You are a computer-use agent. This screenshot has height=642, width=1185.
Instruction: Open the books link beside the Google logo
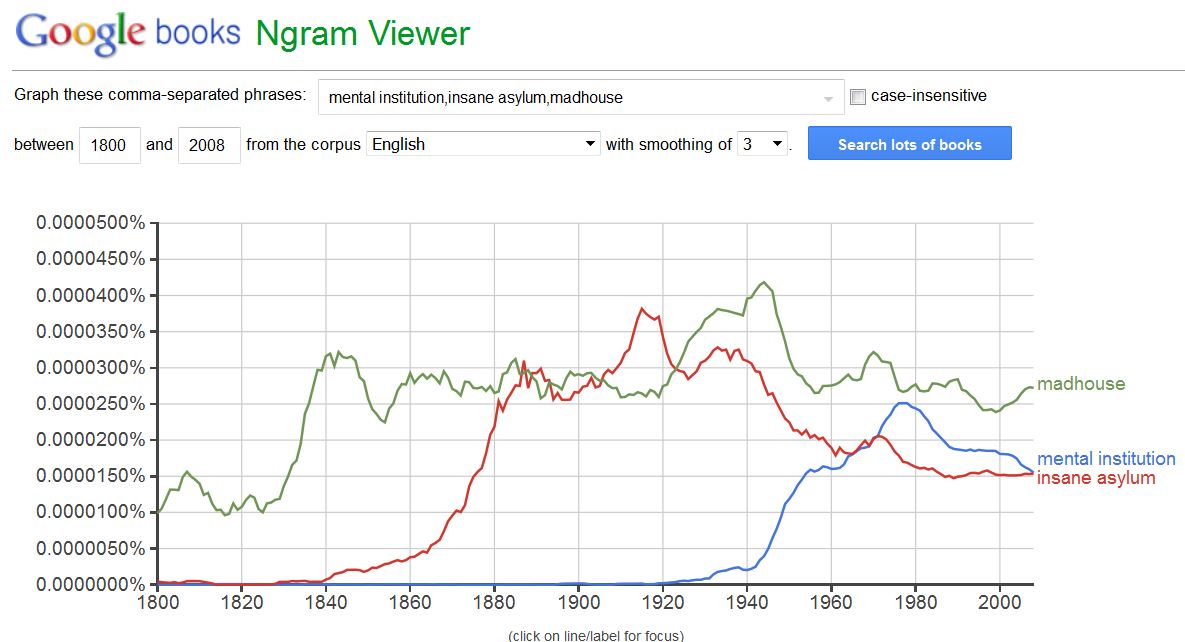tap(197, 33)
